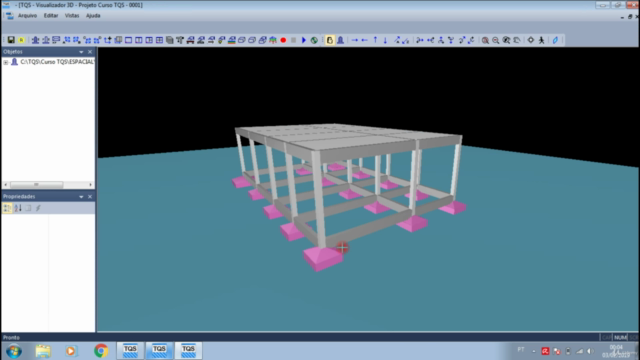This screenshot has width=640, height=360.
Task: Click the red record button in toolbar
Action: pos(283,40)
